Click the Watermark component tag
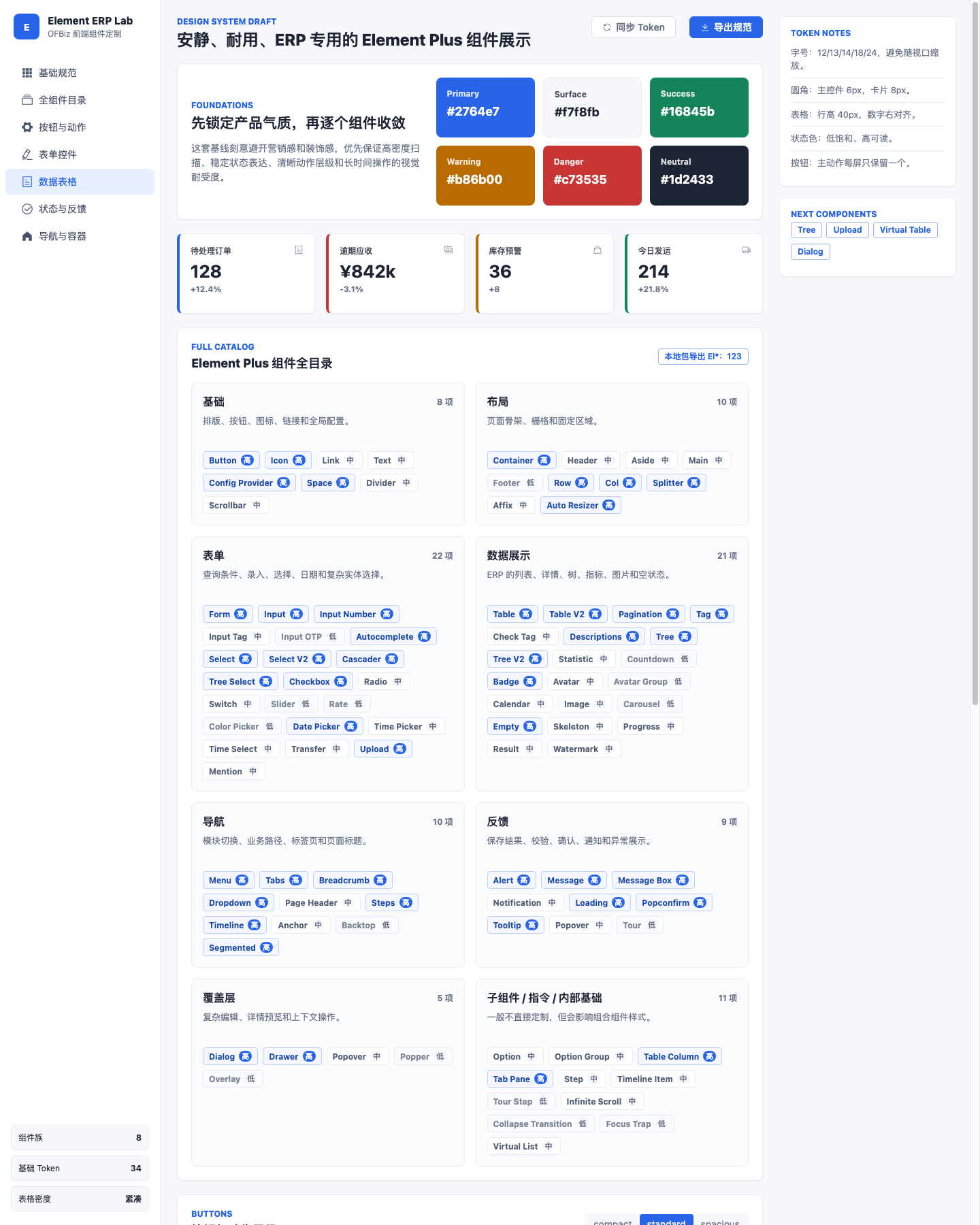The image size is (980, 1225). pyautogui.click(x=584, y=749)
